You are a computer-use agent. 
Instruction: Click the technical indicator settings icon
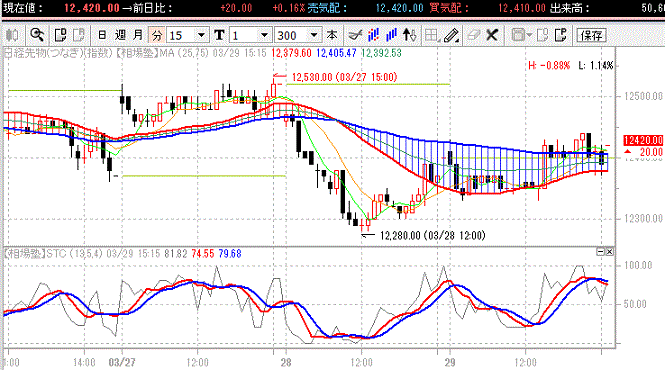pyautogui.click(x=355, y=35)
